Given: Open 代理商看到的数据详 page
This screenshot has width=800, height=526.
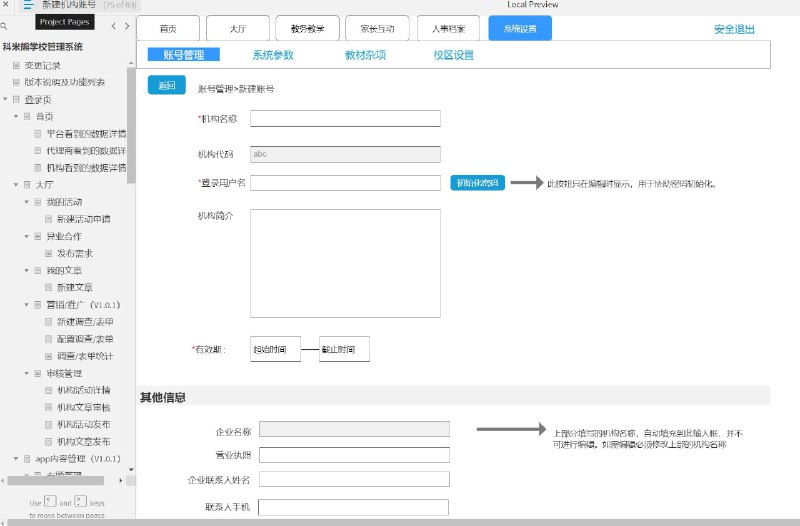Looking at the screenshot, I should click(x=86, y=151).
